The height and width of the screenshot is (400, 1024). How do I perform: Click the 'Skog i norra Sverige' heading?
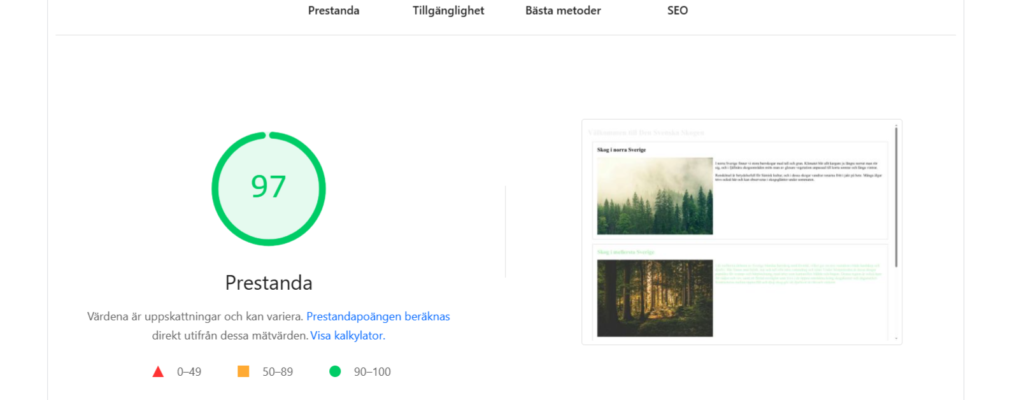[x=621, y=149]
